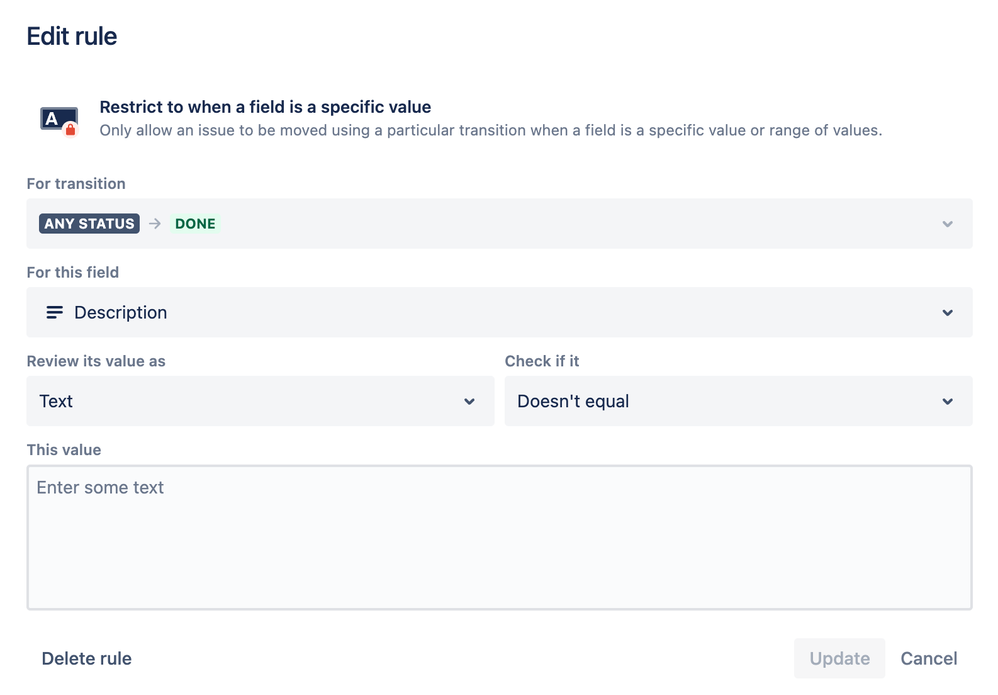This screenshot has height=695, width=998.
Task: Click into the This value text area
Action: [500, 538]
